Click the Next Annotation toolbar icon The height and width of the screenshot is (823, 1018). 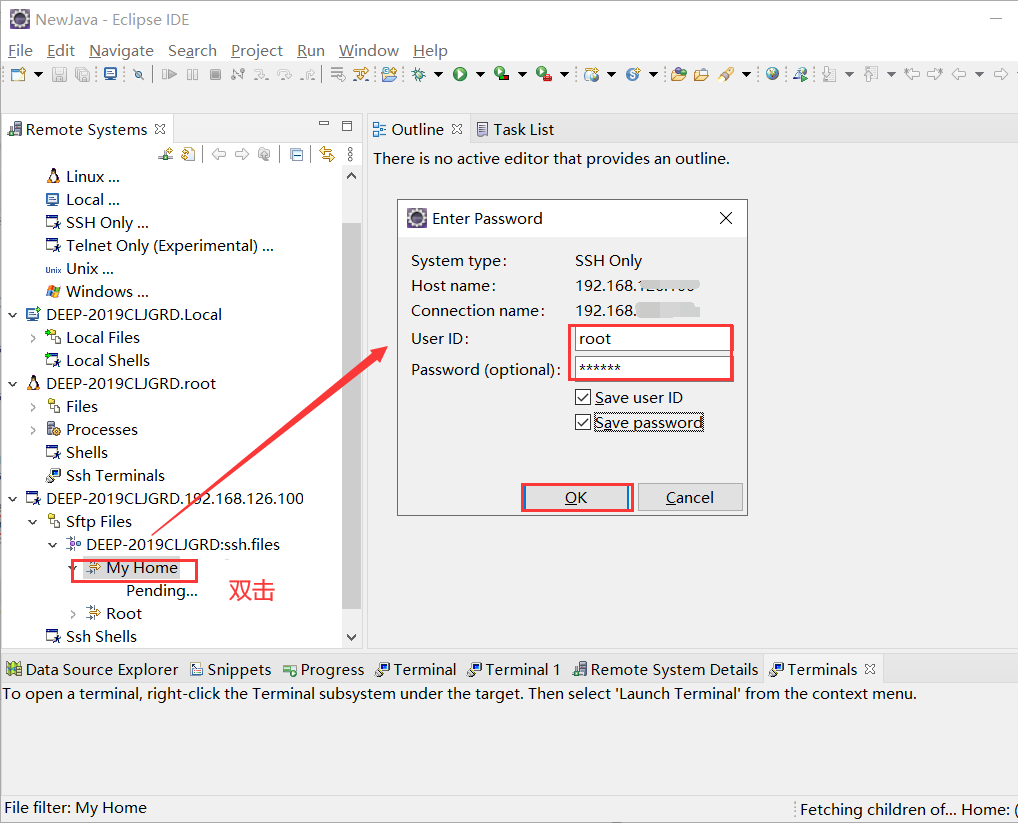click(829, 75)
